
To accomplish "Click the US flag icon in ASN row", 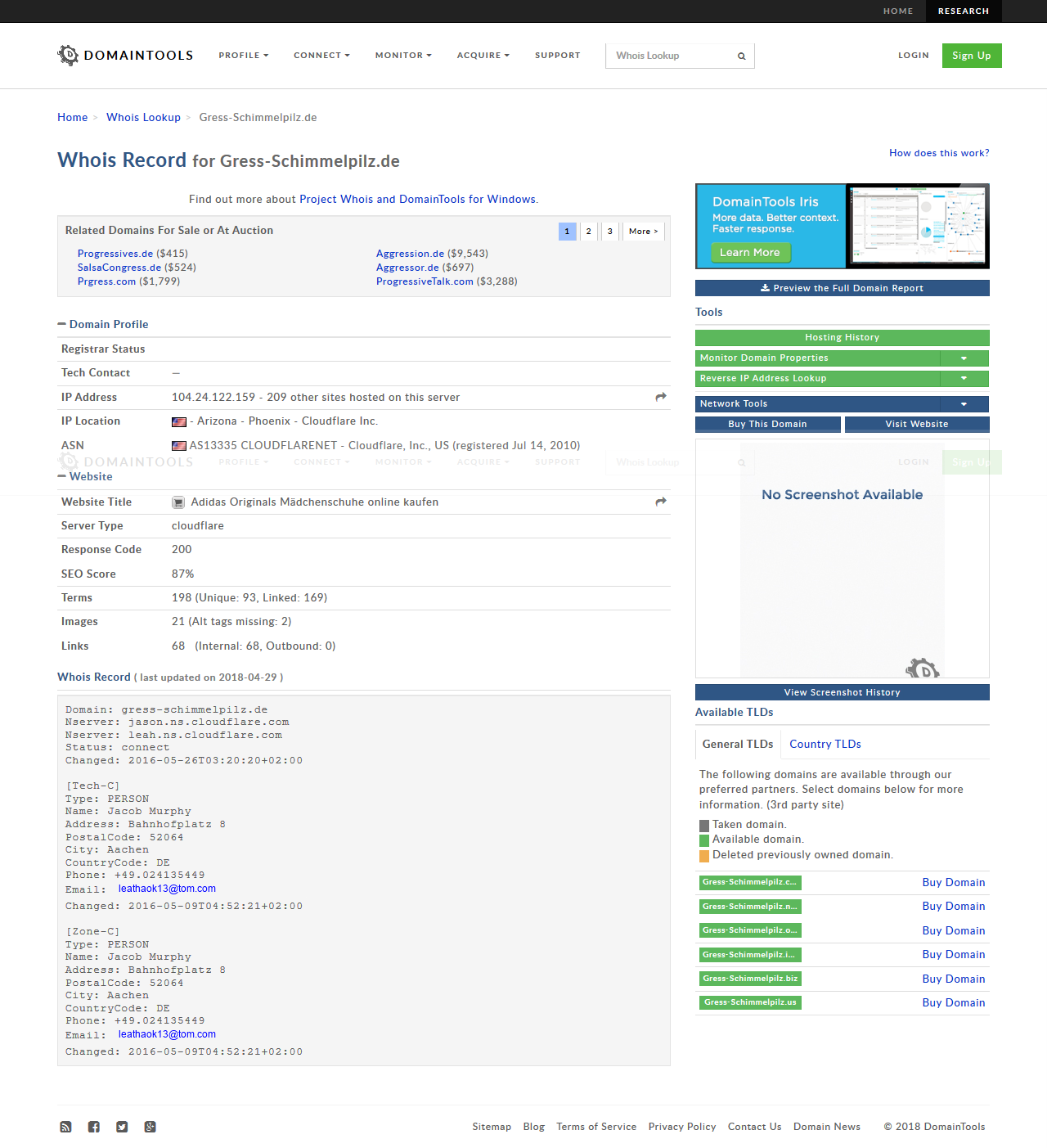I will click(179, 446).
